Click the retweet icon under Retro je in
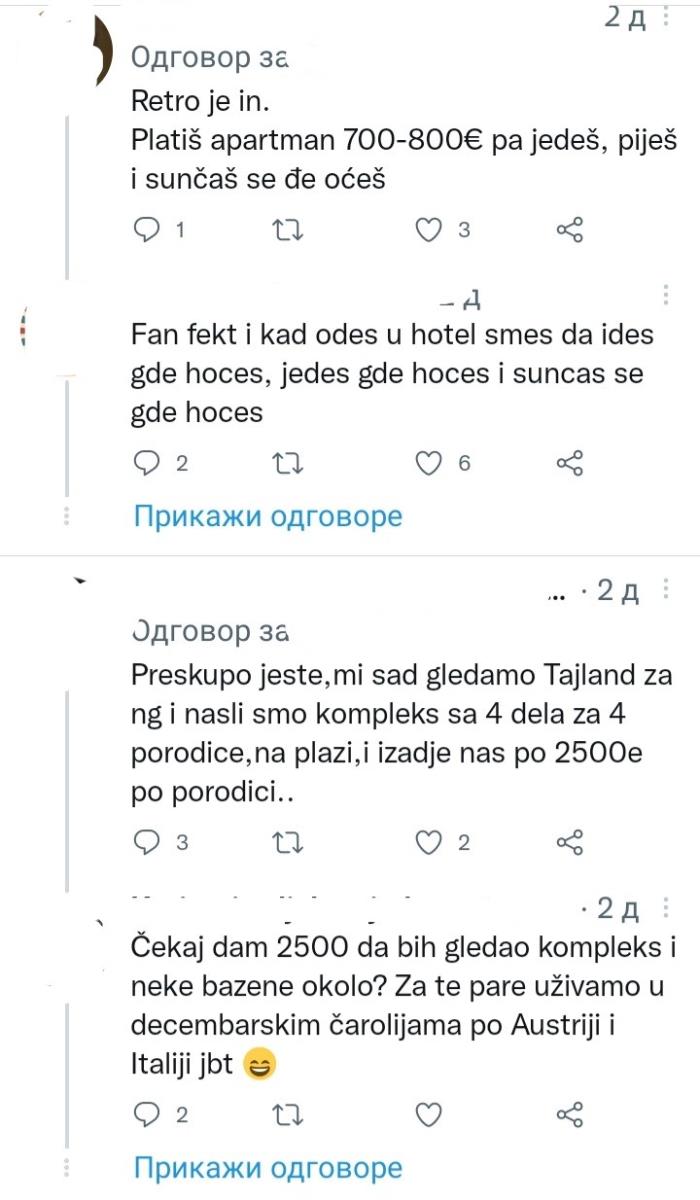The height and width of the screenshot is (1200, 700). pyautogui.click(x=289, y=229)
